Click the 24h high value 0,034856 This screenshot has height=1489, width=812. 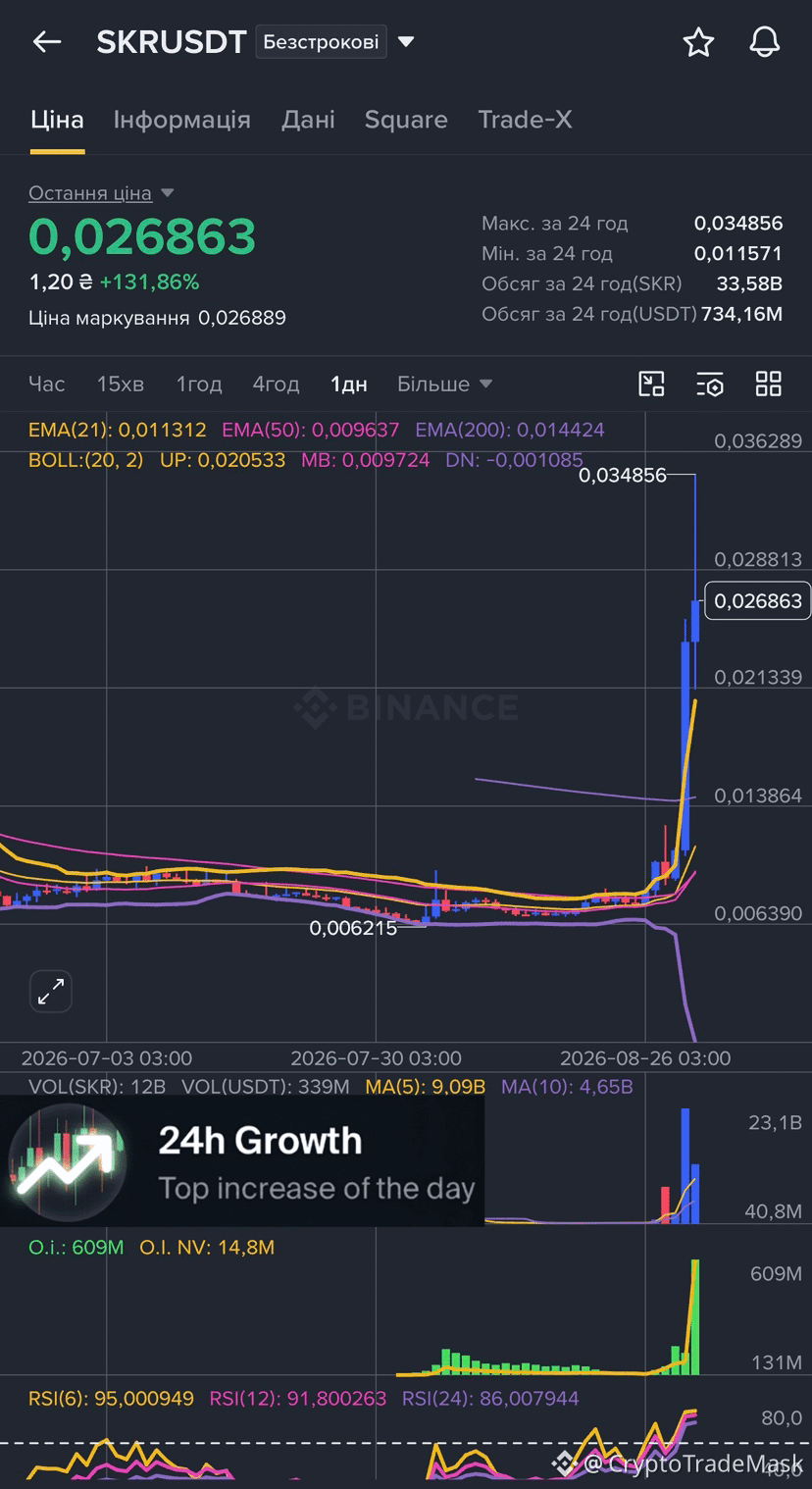coord(738,224)
